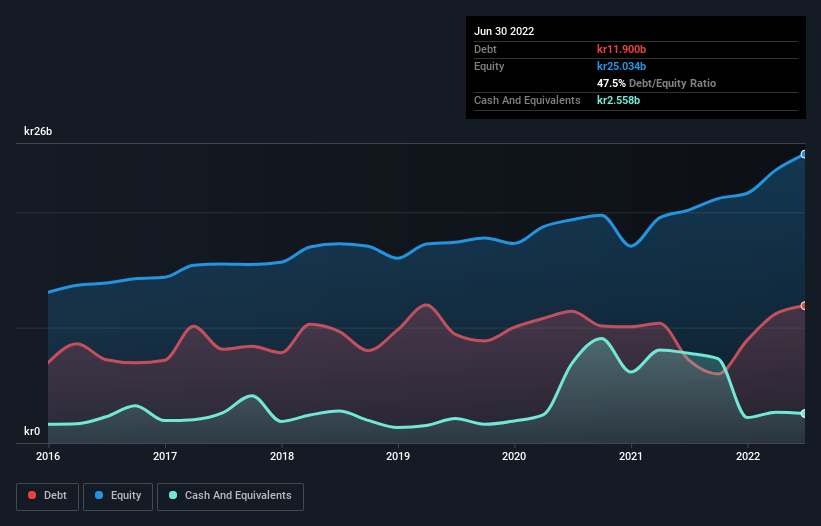821x526 pixels.
Task: Click the 2020 x-axis label
Action: tap(514, 456)
